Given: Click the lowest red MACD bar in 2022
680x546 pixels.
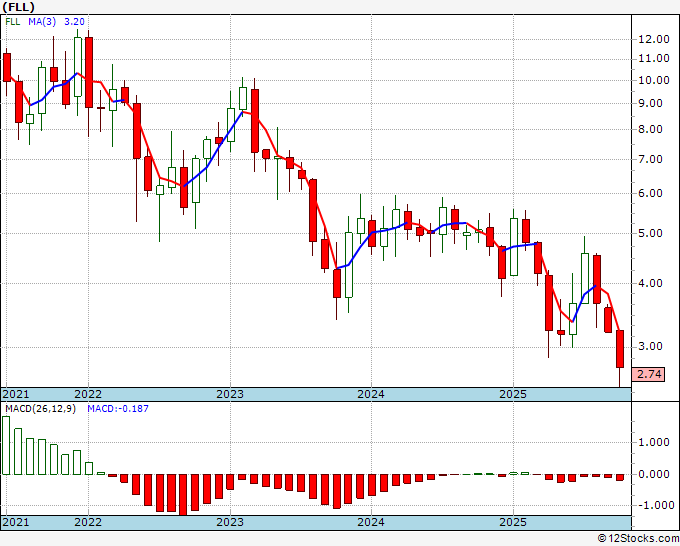Looking at the screenshot, I should pyautogui.click(x=183, y=494).
